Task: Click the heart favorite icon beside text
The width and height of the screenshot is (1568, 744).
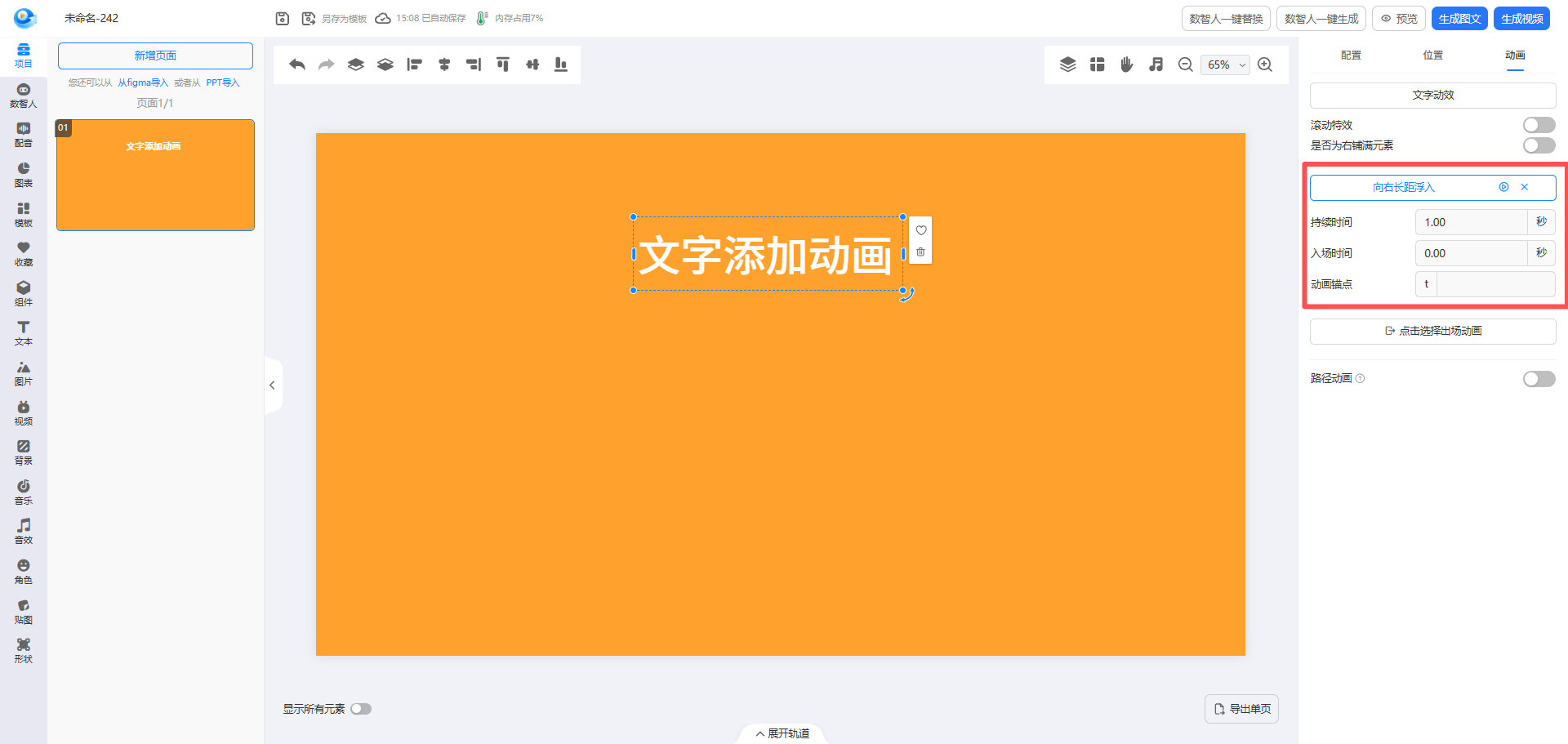Action: [920, 230]
